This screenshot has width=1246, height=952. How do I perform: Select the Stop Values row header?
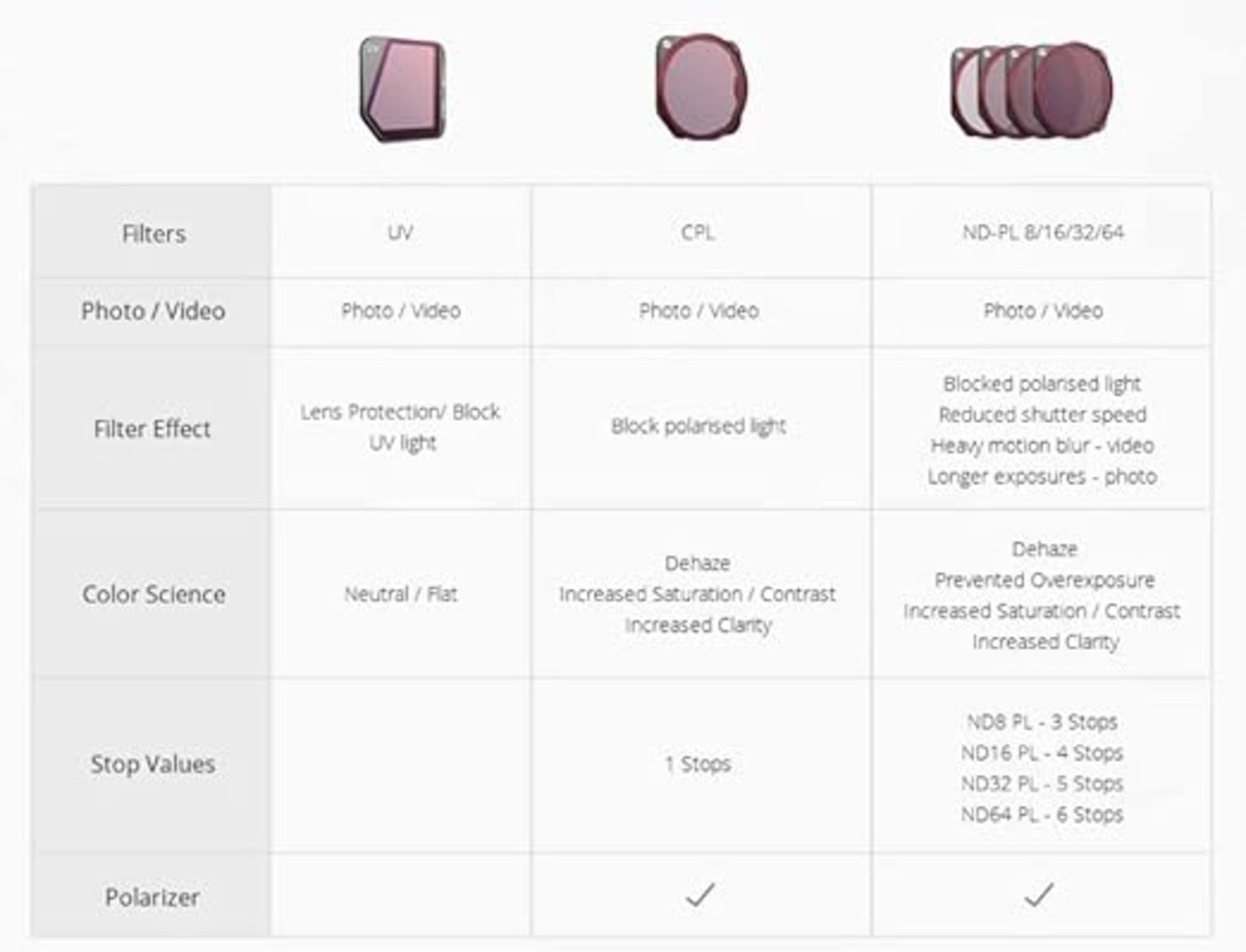coord(152,765)
